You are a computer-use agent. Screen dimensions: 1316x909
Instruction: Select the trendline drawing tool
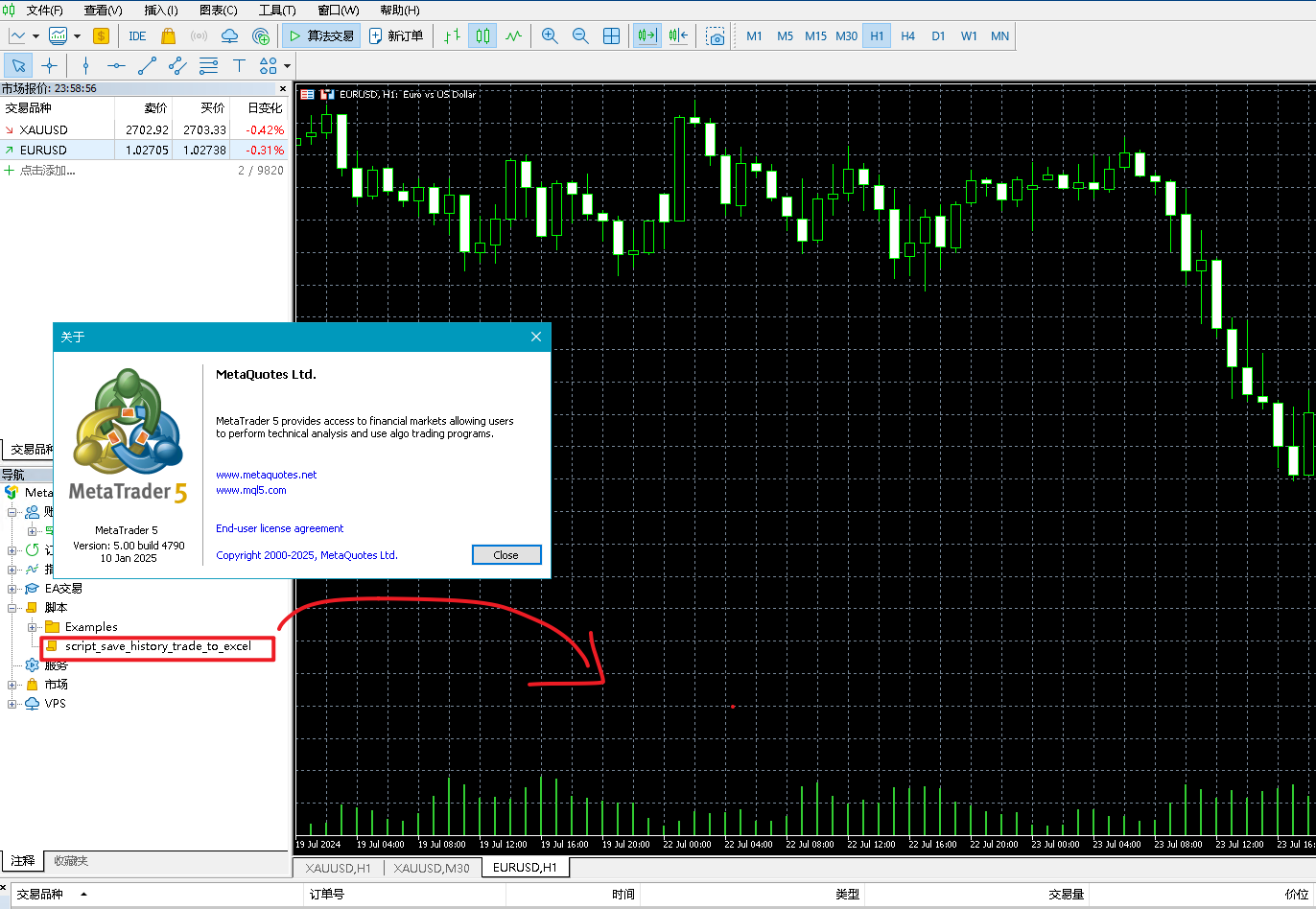148,65
